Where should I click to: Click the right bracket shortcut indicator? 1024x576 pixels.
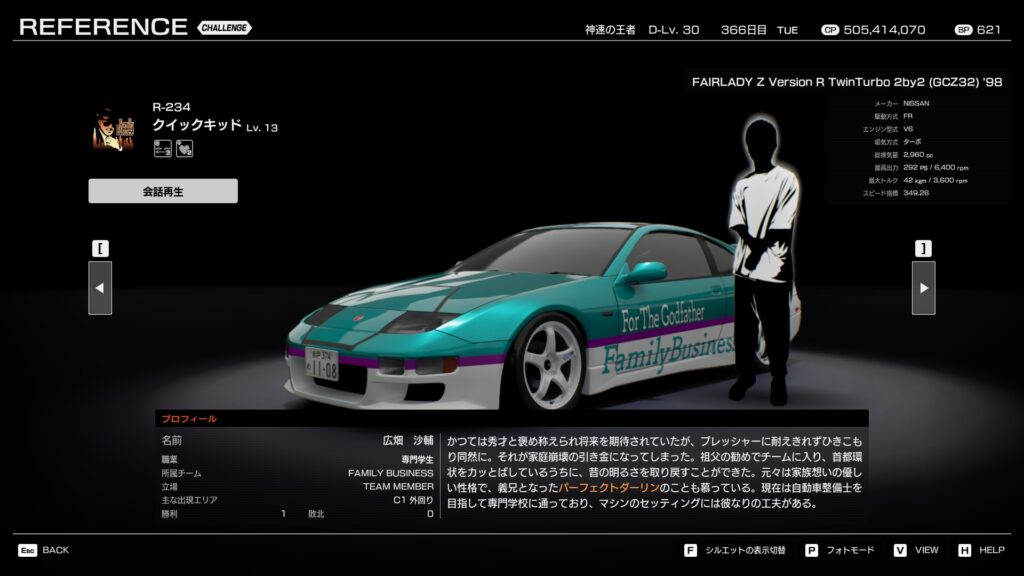point(923,248)
